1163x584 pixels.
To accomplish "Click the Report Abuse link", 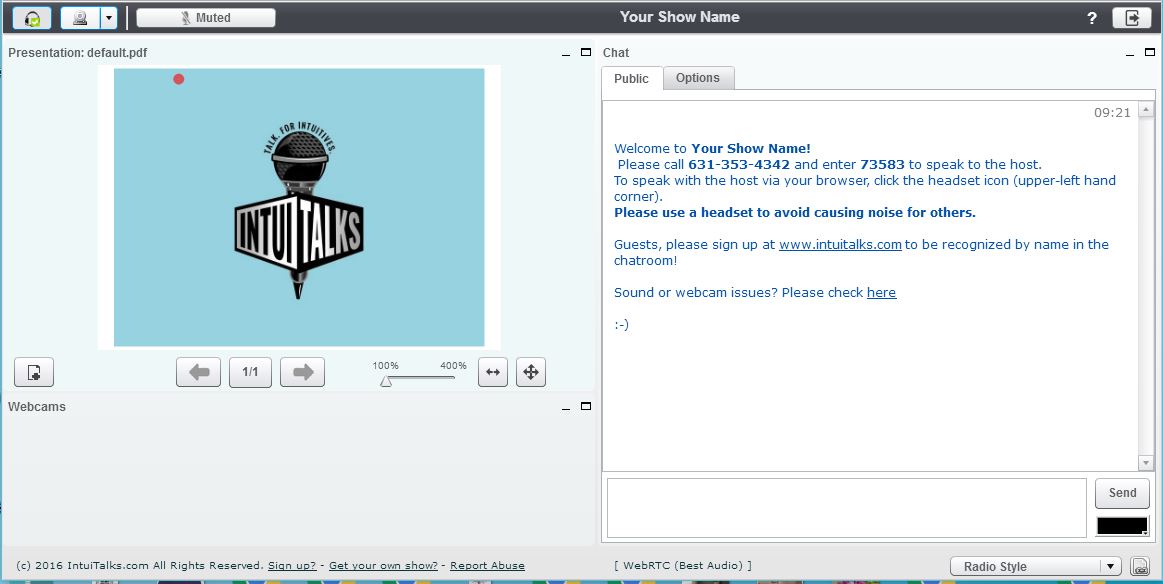I will (x=487, y=565).
